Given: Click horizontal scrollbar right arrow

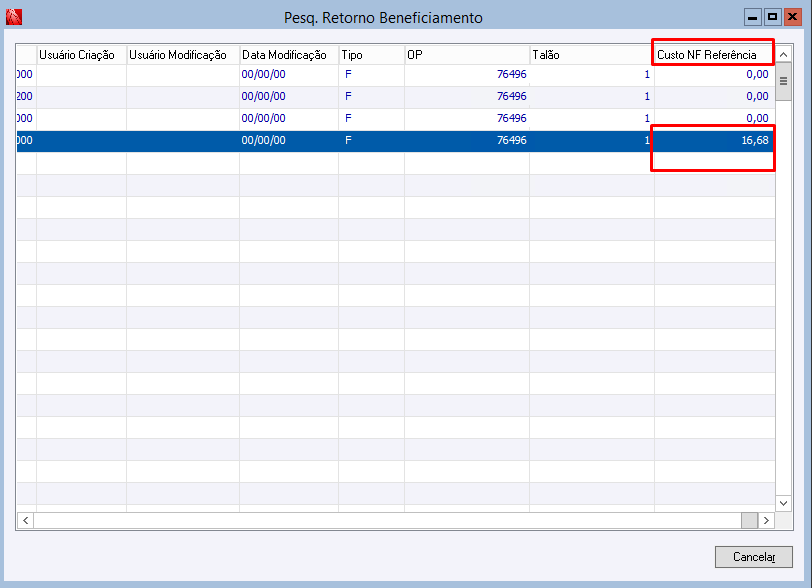Looking at the screenshot, I should click(x=766, y=521).
